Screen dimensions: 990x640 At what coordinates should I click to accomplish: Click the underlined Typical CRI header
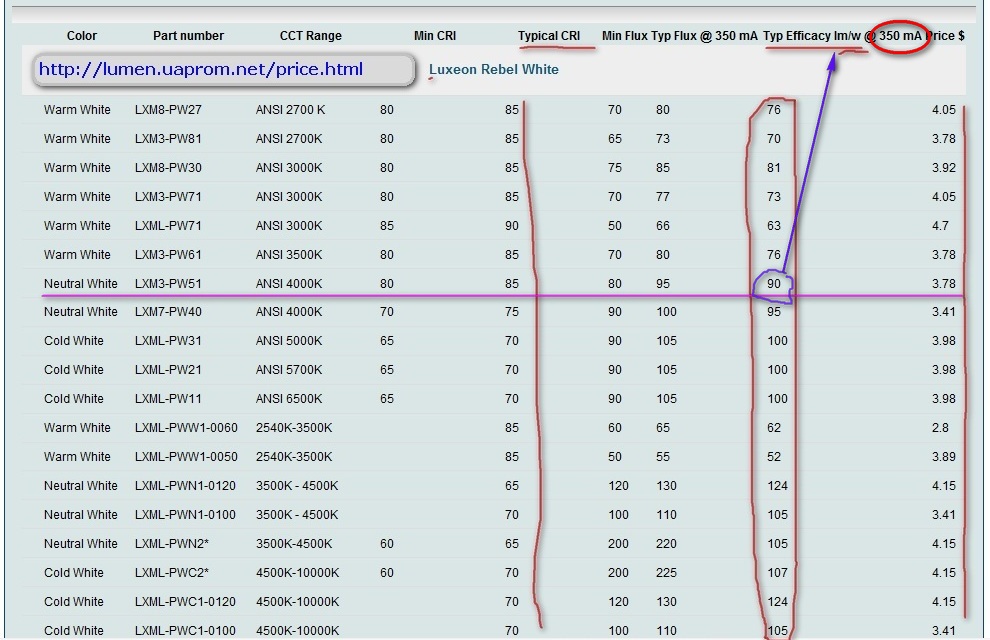coord(549,36)
